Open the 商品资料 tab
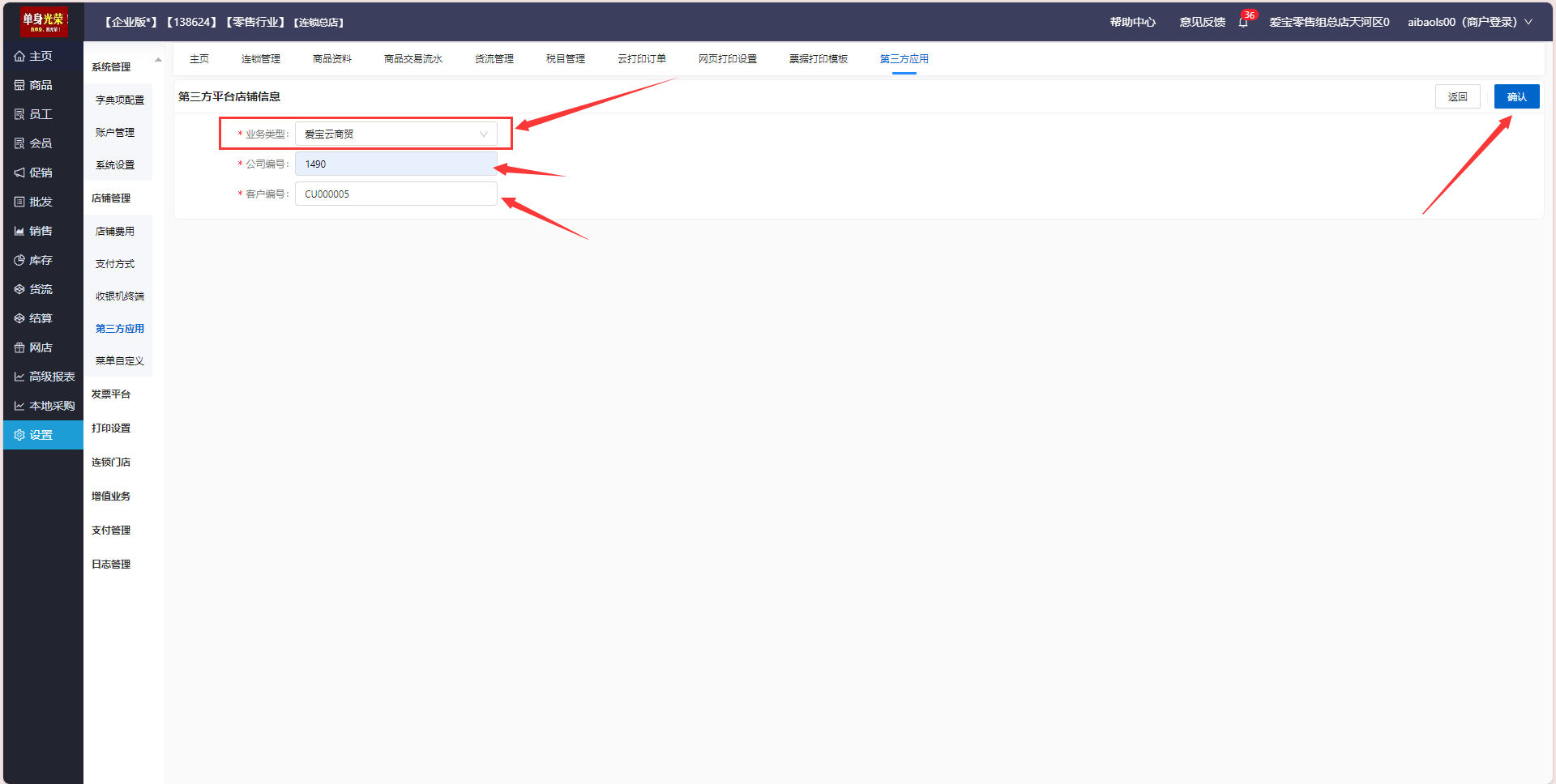 pyautogui.click(x=332, y=59)
